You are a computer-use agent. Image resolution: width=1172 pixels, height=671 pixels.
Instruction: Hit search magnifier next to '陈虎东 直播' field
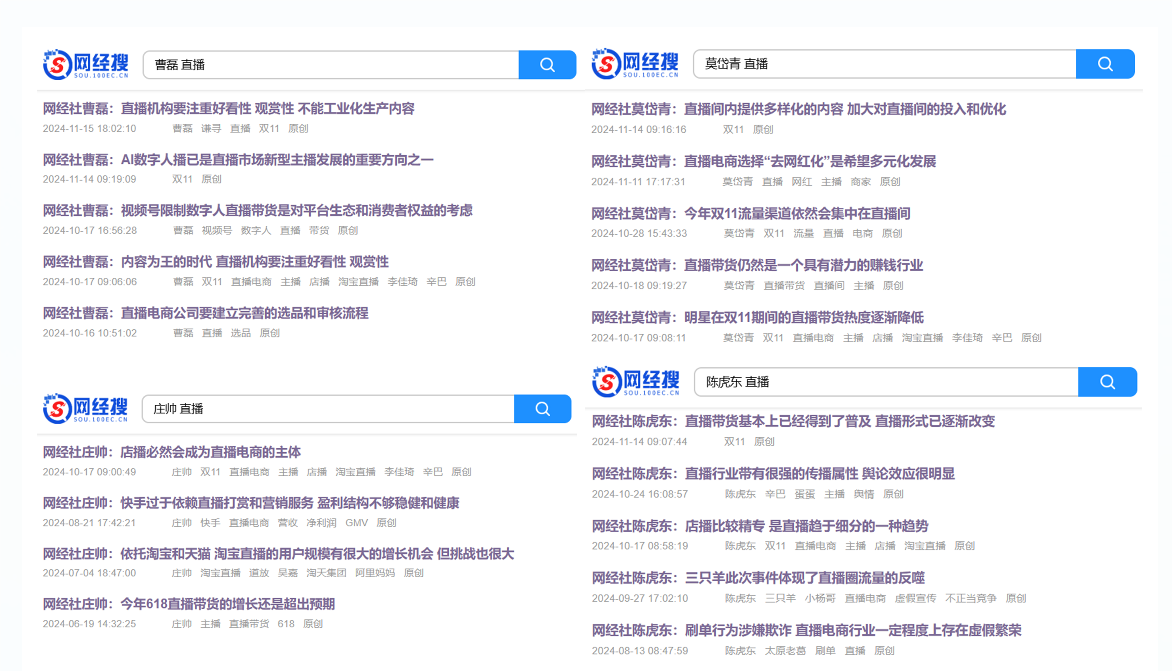[x=1107, y=382]
